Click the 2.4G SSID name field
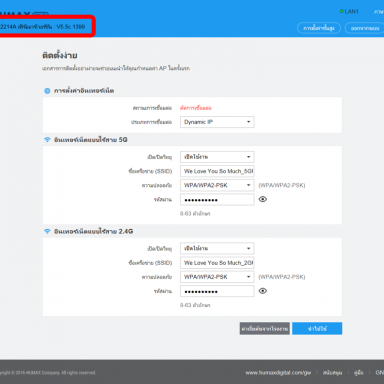 pos(217,263)
